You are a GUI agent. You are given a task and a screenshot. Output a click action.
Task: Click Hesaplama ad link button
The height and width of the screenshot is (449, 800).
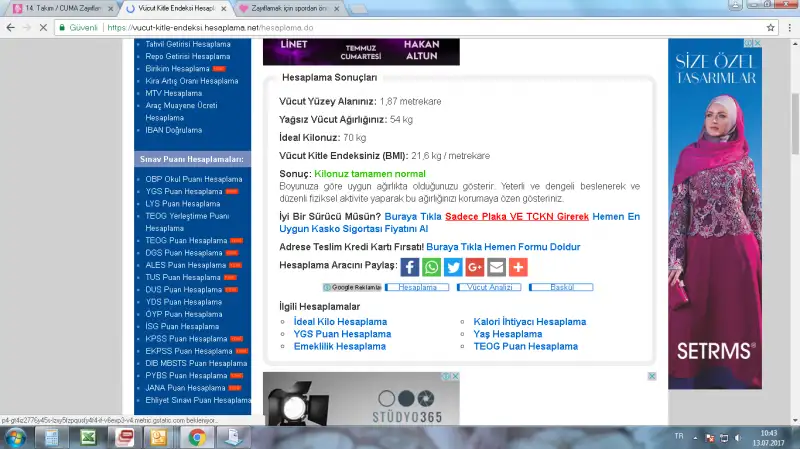pos(417,287)
